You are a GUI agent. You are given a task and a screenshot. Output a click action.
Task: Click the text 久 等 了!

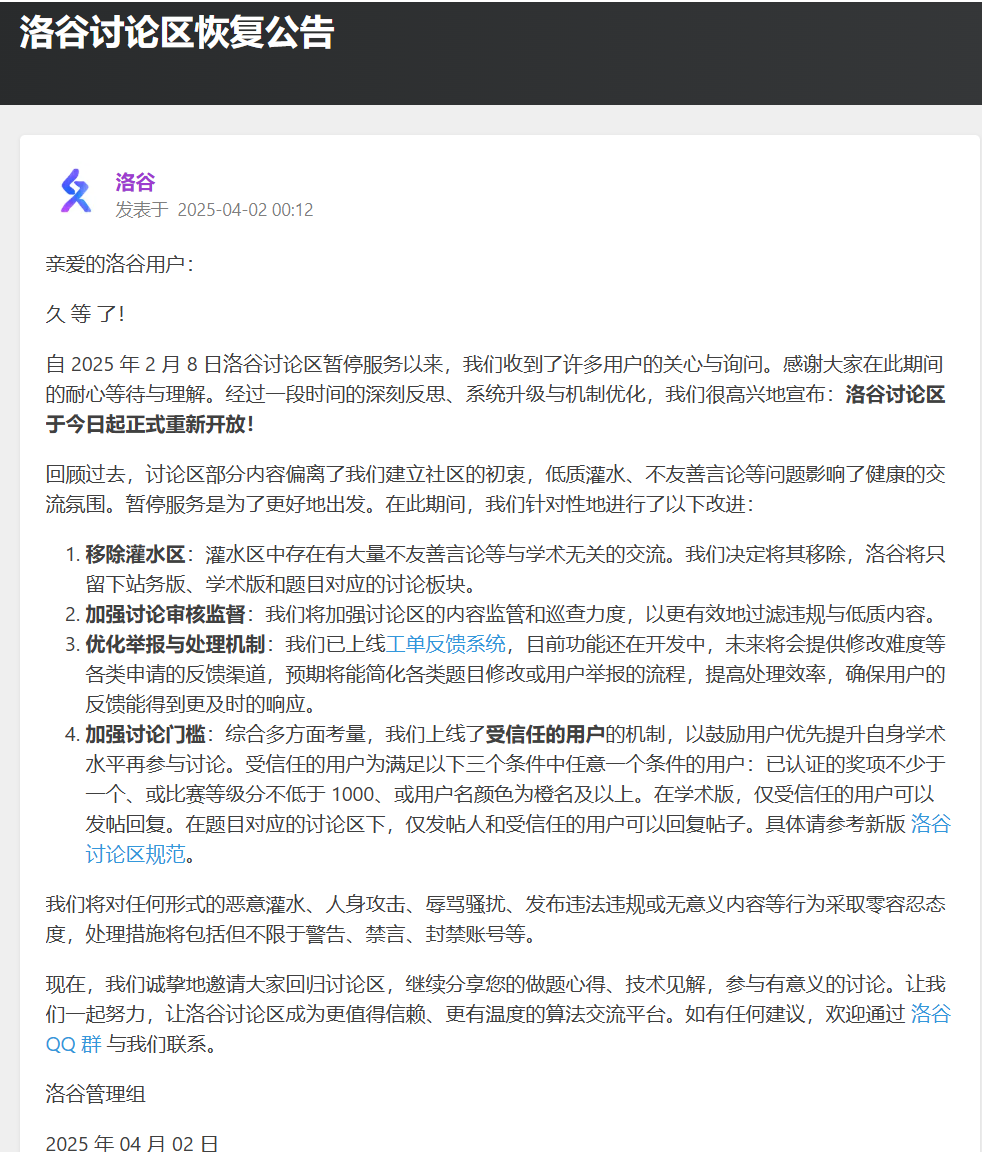click(x=85, y=314)
